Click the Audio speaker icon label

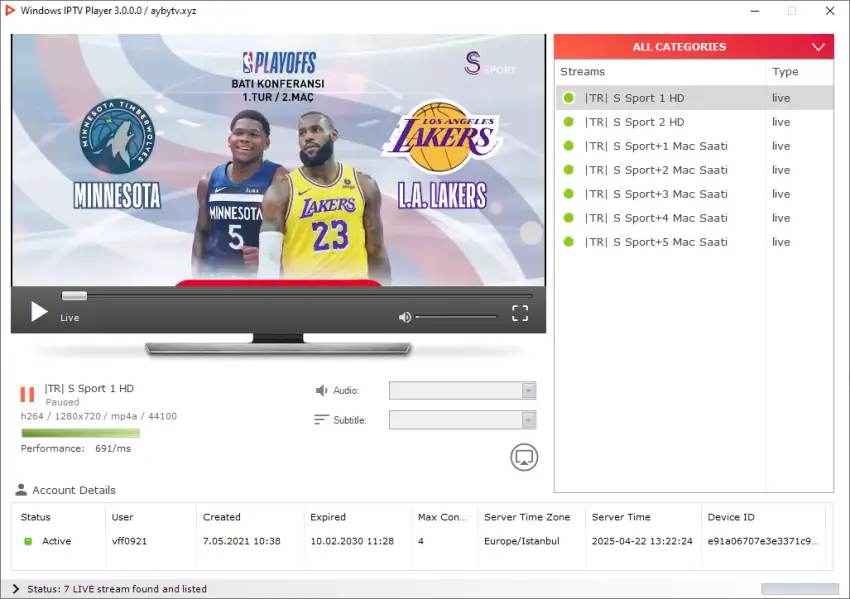(x=321, y=390)
